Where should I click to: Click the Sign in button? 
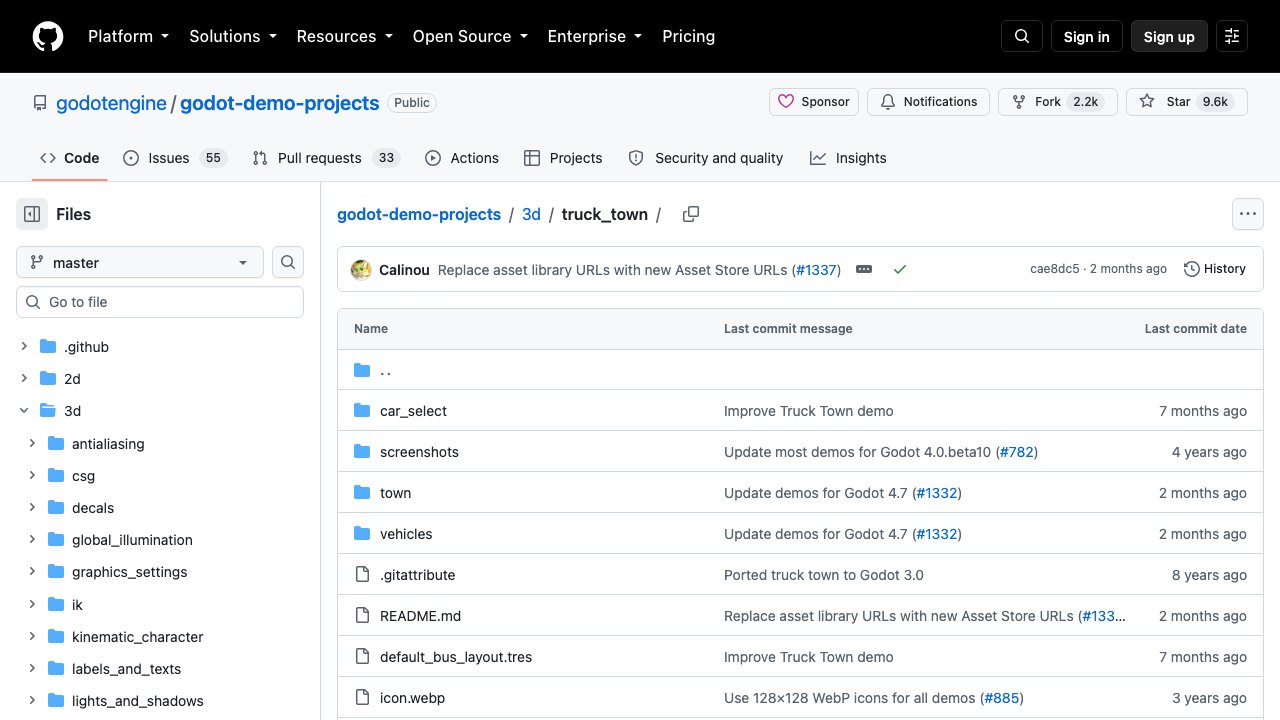pyautogui.click(x=1087, y=36)
